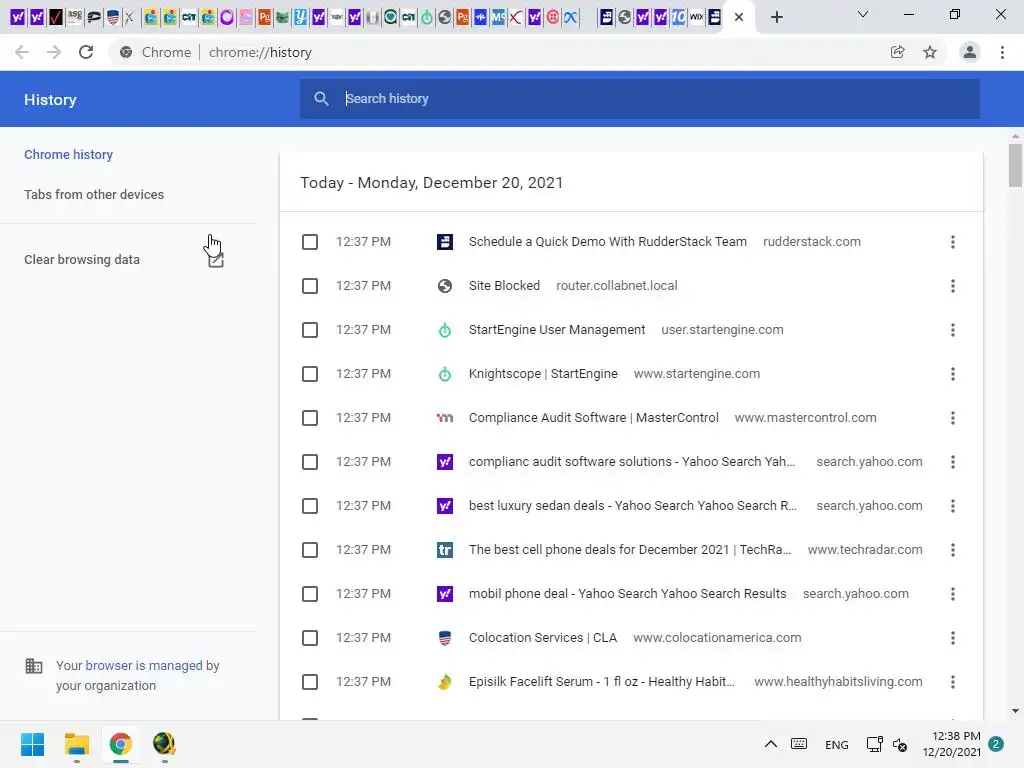Select the best luxury sedan deals checkbox

pyautogui.click(x=310, y=506)
